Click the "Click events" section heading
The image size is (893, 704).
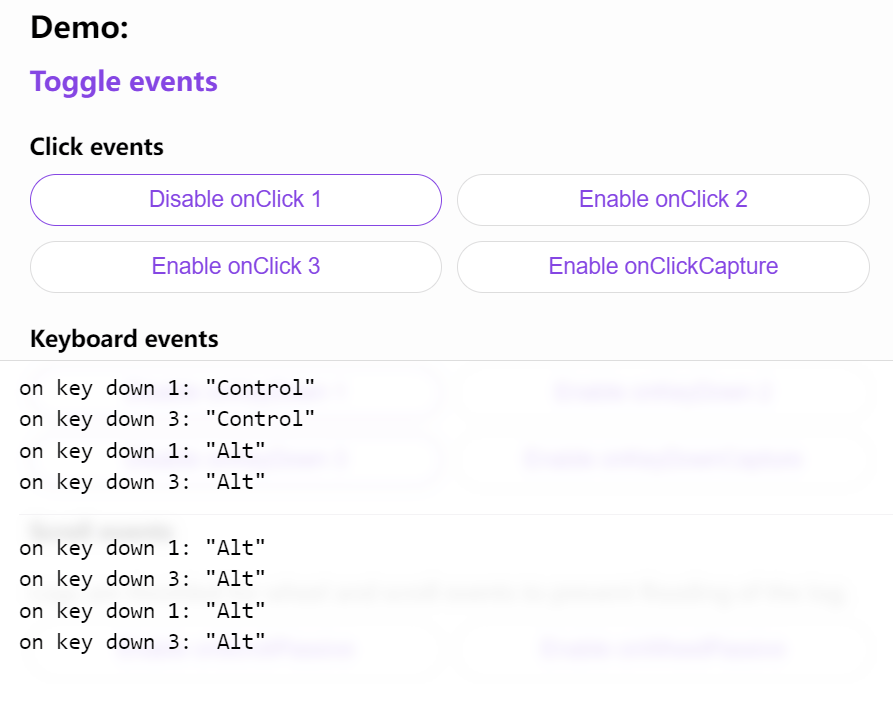click(x=96, y=147)
